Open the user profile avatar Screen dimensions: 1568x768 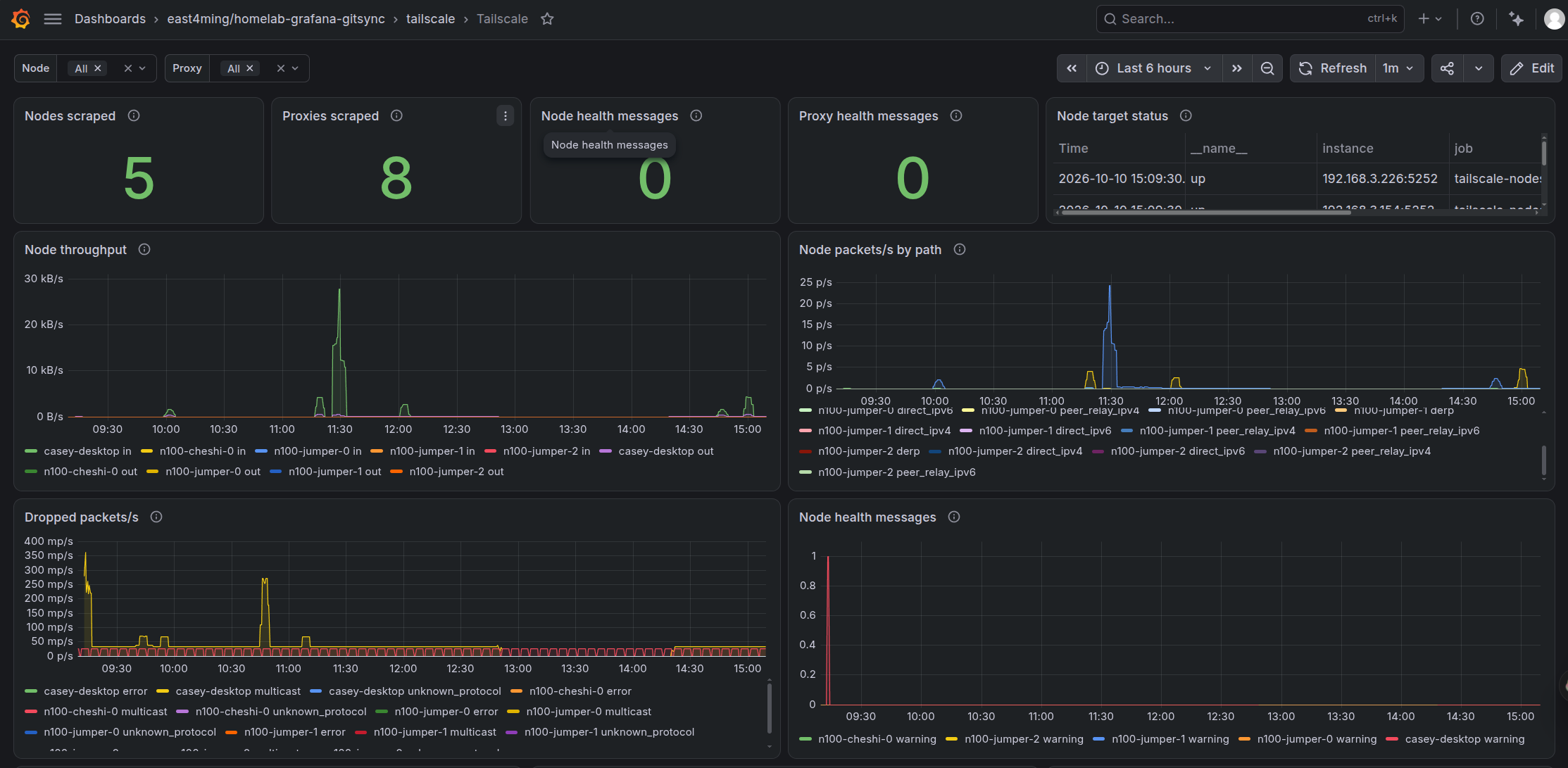pos(1554,19)
